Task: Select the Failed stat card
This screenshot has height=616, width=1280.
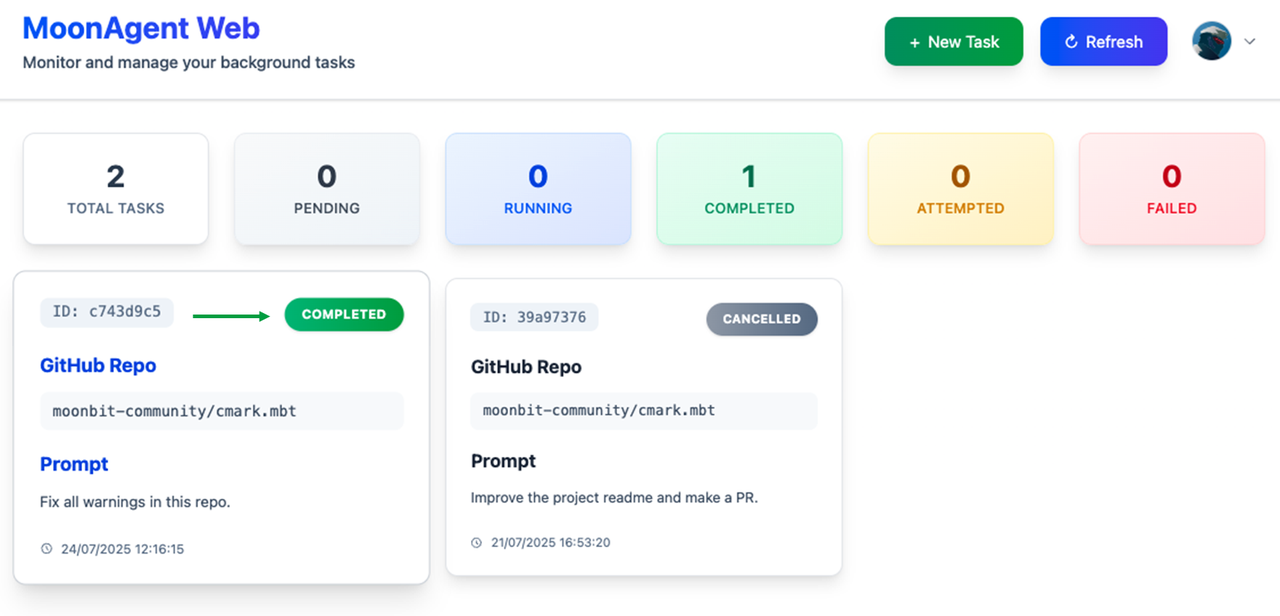Action: pos(1171,189)
